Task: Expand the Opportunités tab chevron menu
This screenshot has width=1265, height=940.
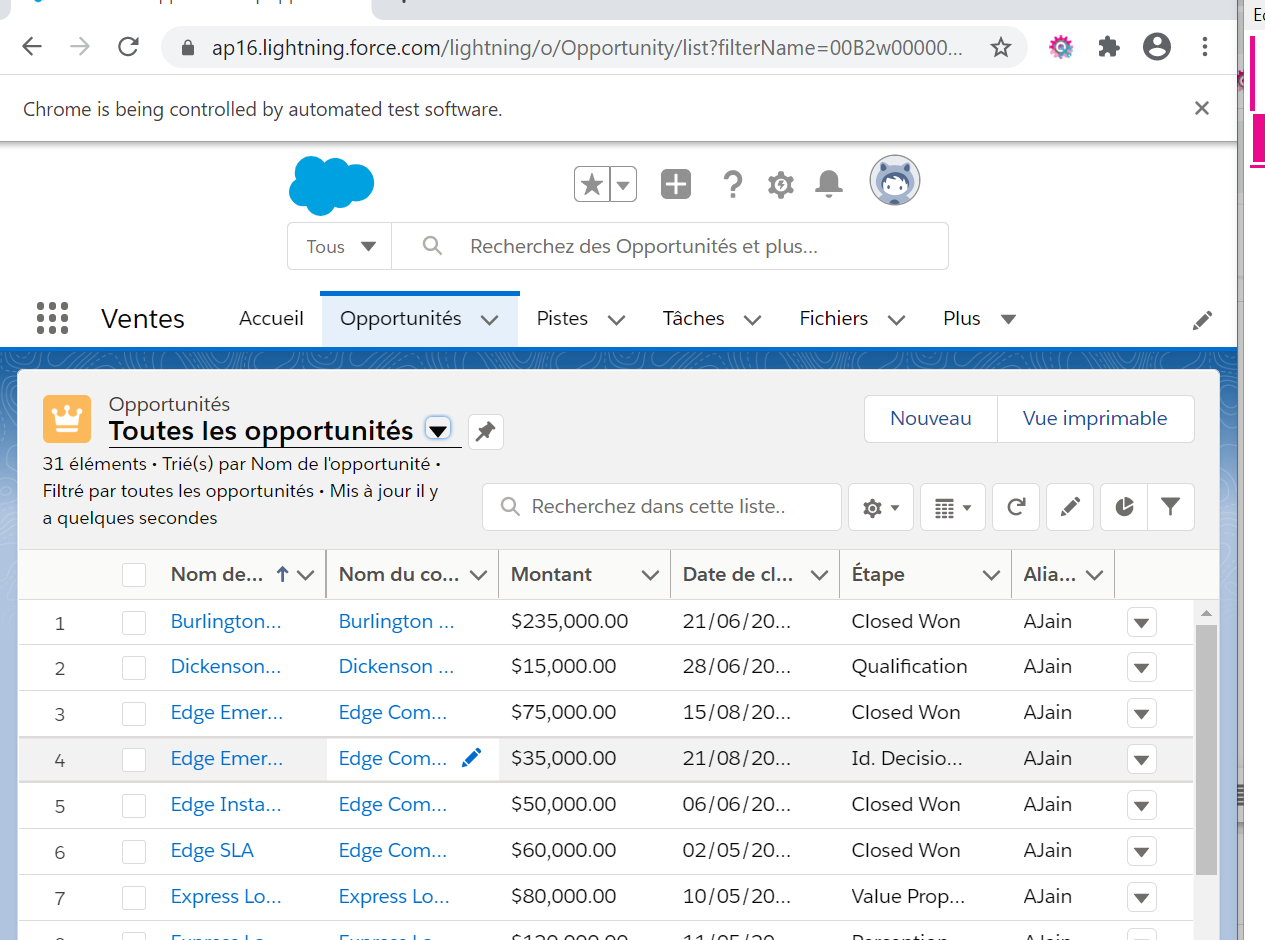Action: [489, 319]
